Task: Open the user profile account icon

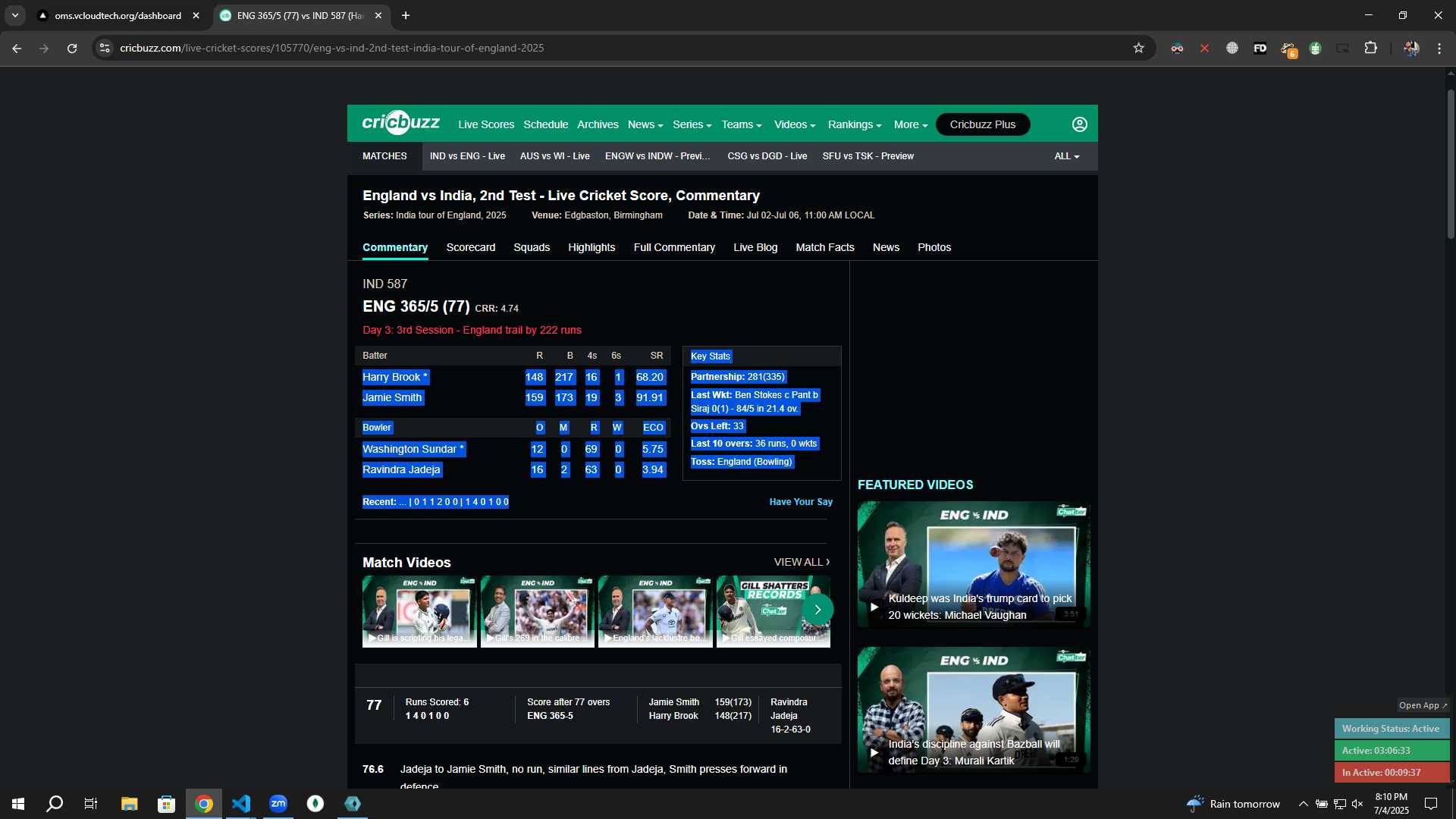Action: (1079, 124)
